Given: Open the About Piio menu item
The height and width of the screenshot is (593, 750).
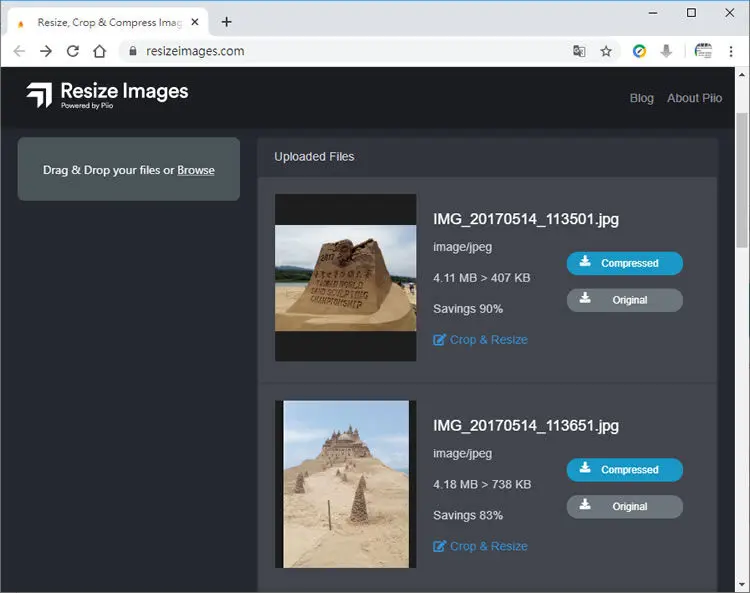Looking at the screenshot, I should tap(695, 98).
